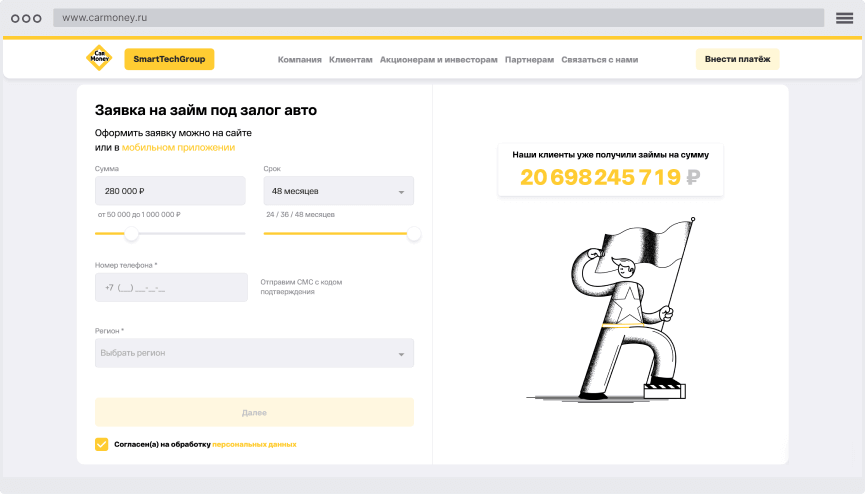The width and height of the screenshot is (865, 494).
Task: Open the персональных данных link
Action: point(254,444)
